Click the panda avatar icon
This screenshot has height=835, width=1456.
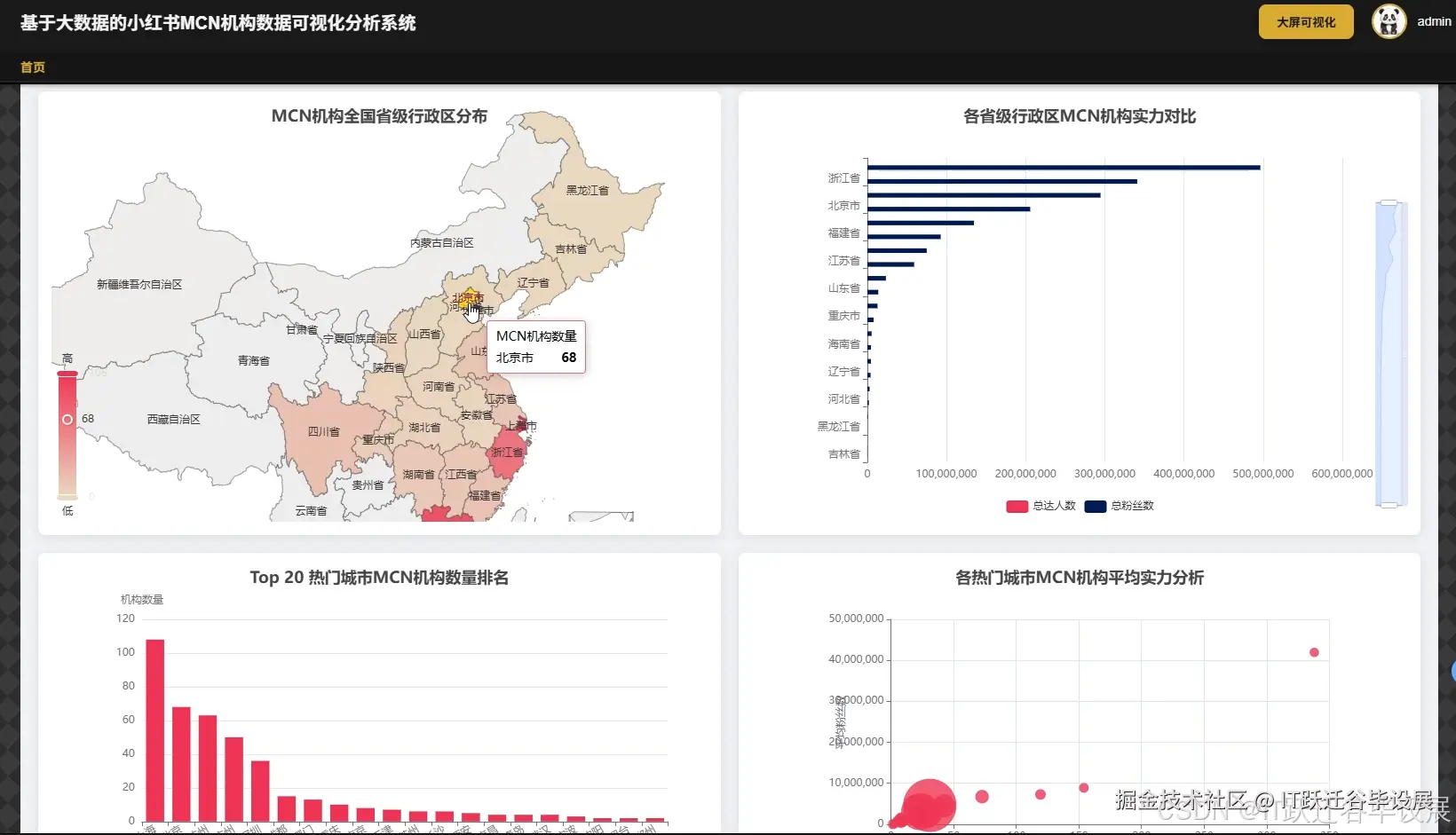tap(1389, 21)
